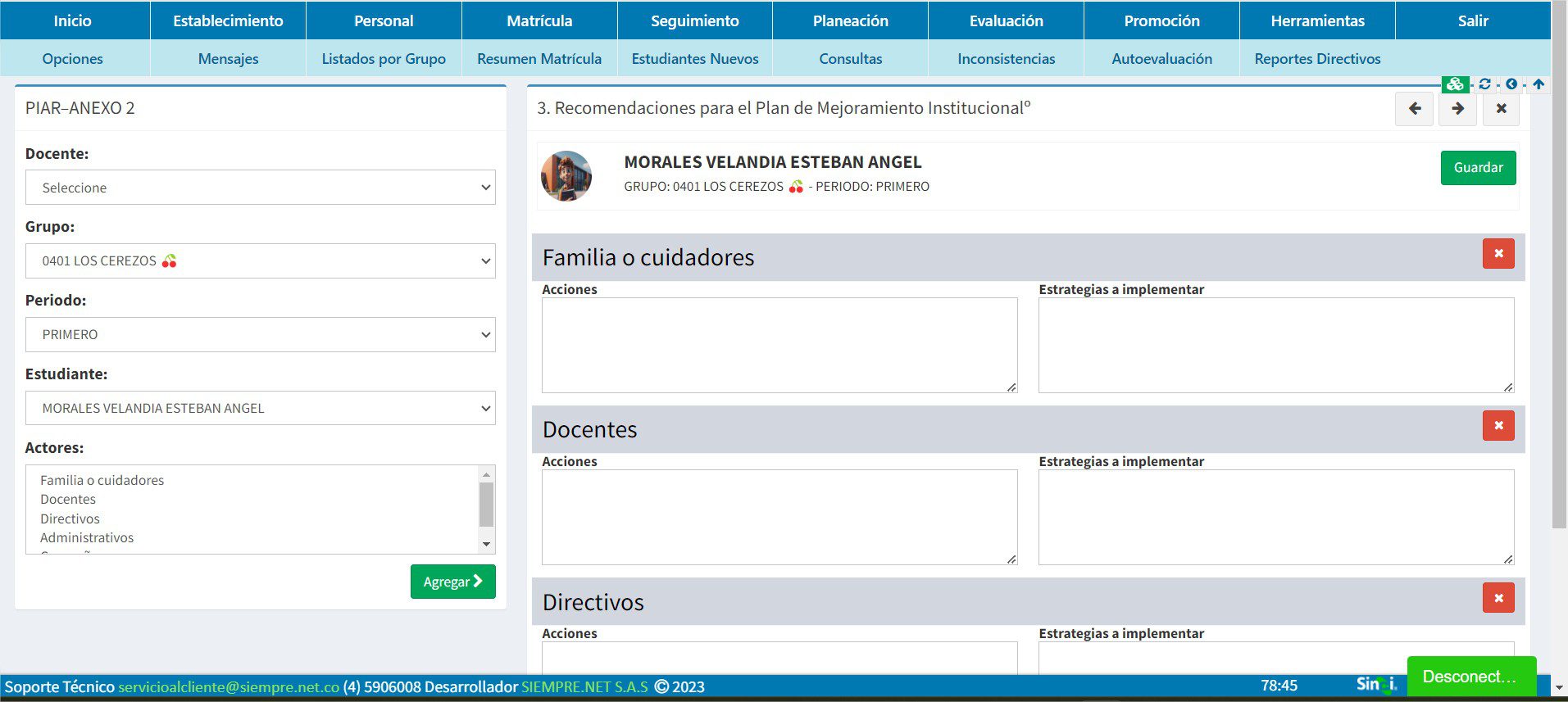The height and width of the screenshot is (702, 1568).
Task: Click Familia o cuidadores Estrategias text area
Action: (x=1276, y=345)
